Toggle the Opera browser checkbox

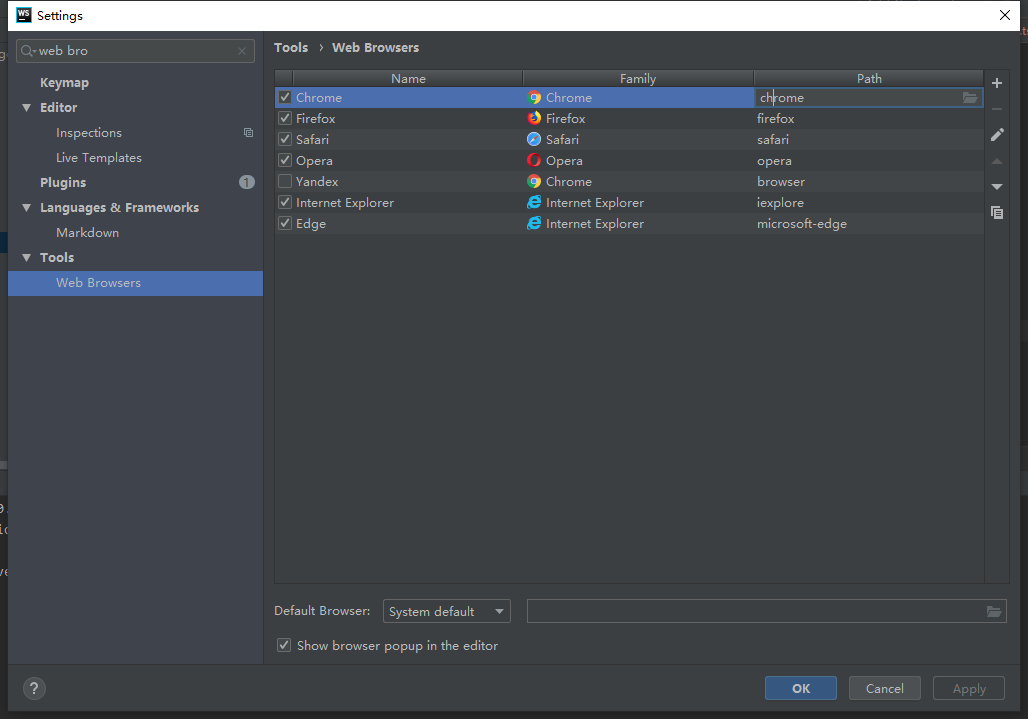(285, 161)
